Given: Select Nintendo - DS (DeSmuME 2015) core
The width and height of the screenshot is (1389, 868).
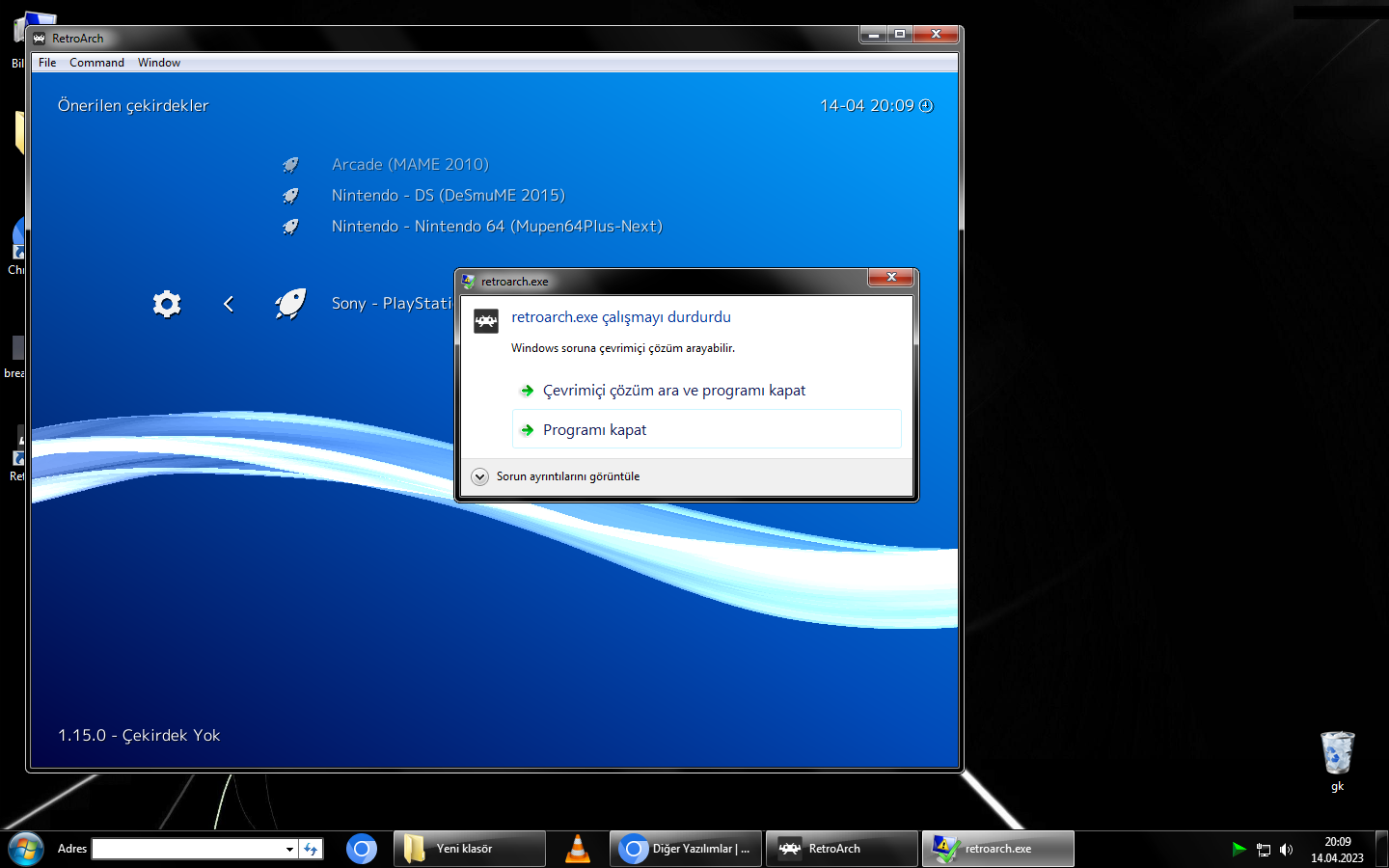Looking at the screenshot, I should [x=449, y=196].
